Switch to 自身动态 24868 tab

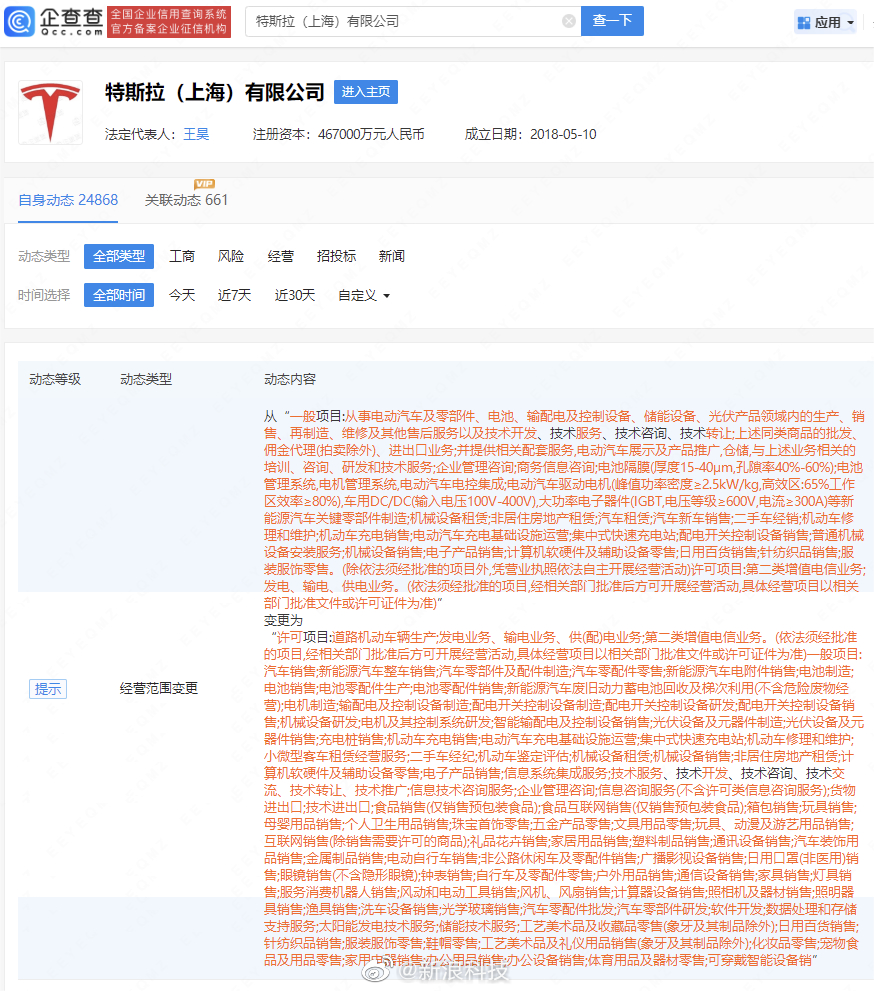[68, 200]
